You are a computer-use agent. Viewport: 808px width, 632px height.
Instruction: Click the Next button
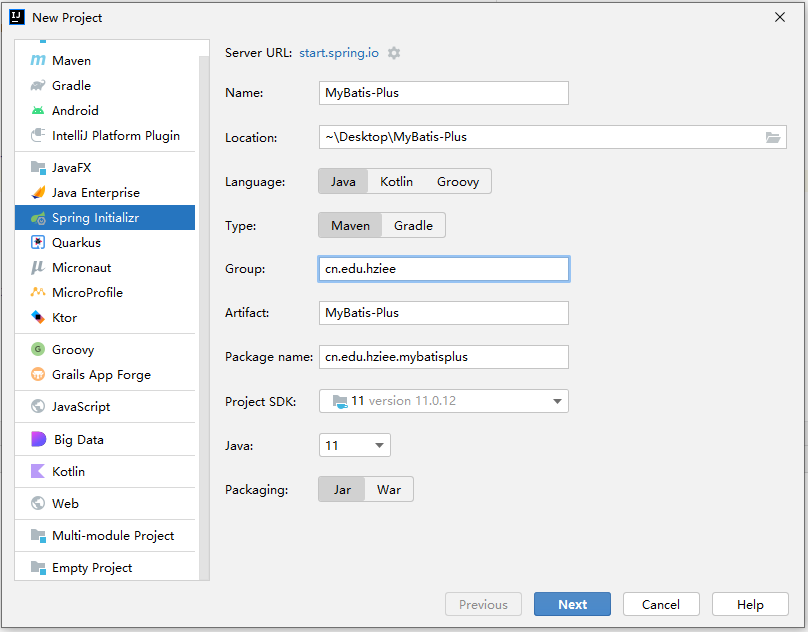point(572,604)
